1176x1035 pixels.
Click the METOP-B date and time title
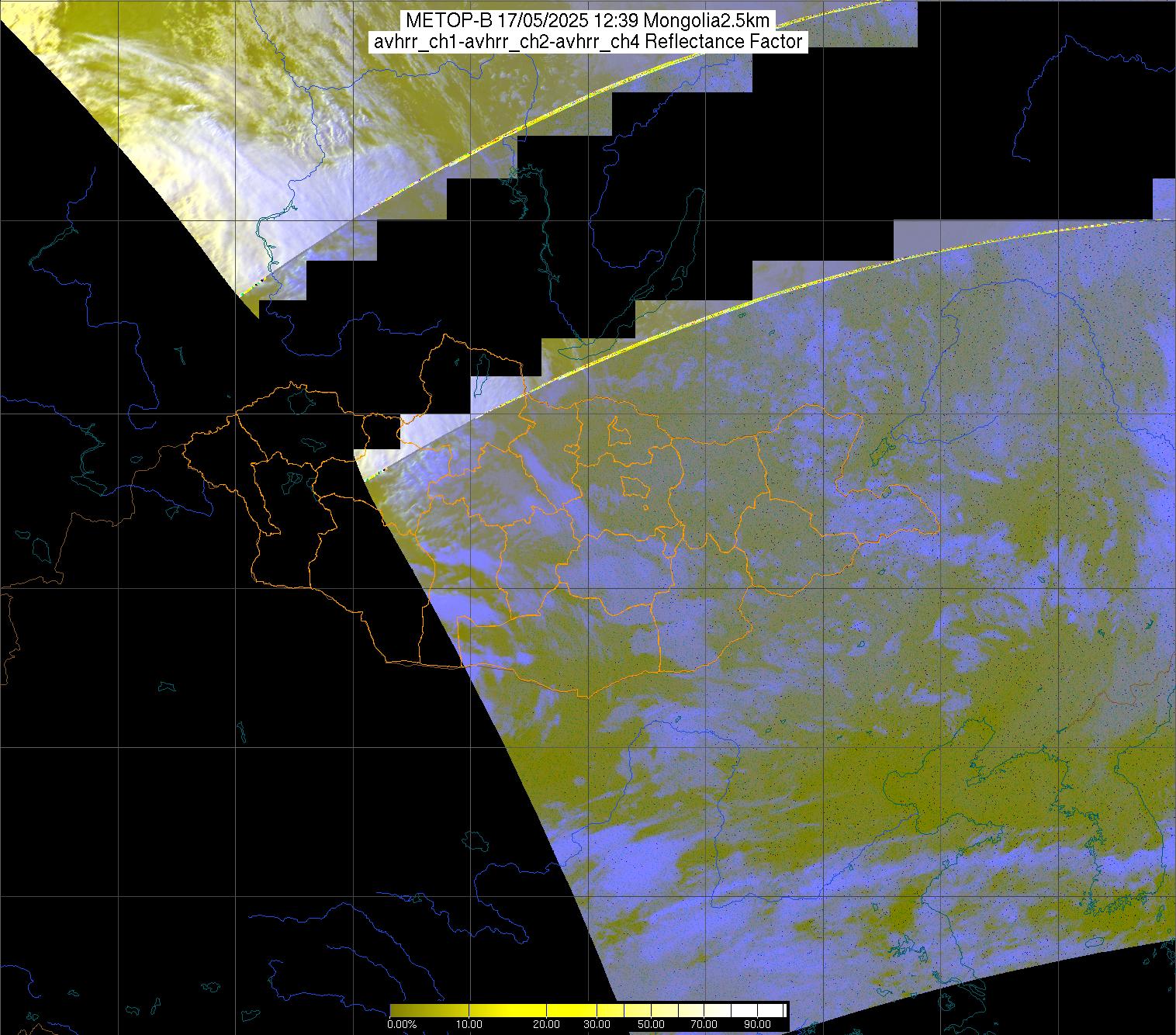[587, 21]
